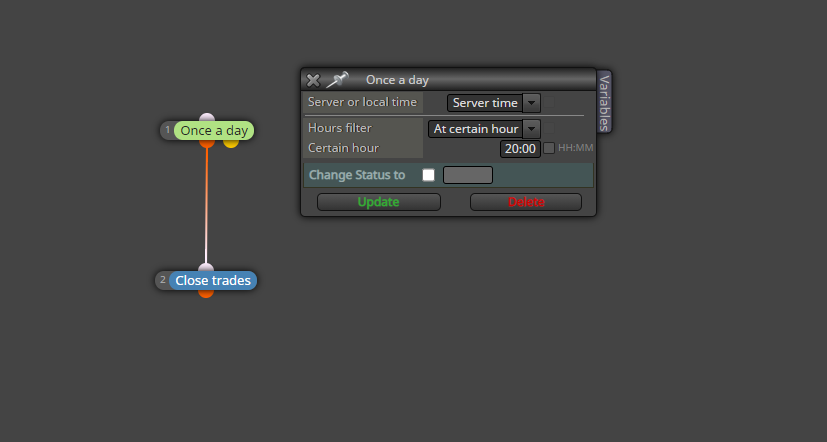
Task: Click the Hours filter label
Action: pos(340,128)
